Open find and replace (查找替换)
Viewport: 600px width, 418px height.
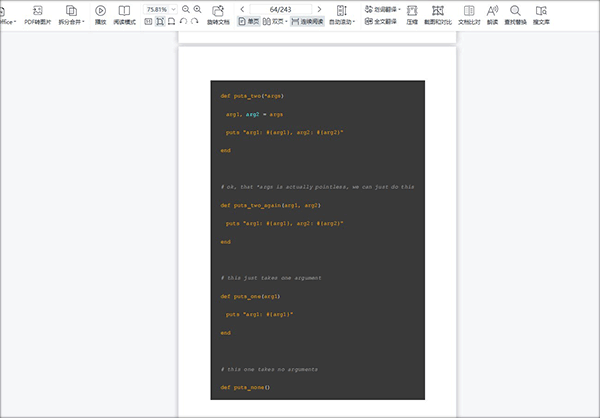coord(515,15)
